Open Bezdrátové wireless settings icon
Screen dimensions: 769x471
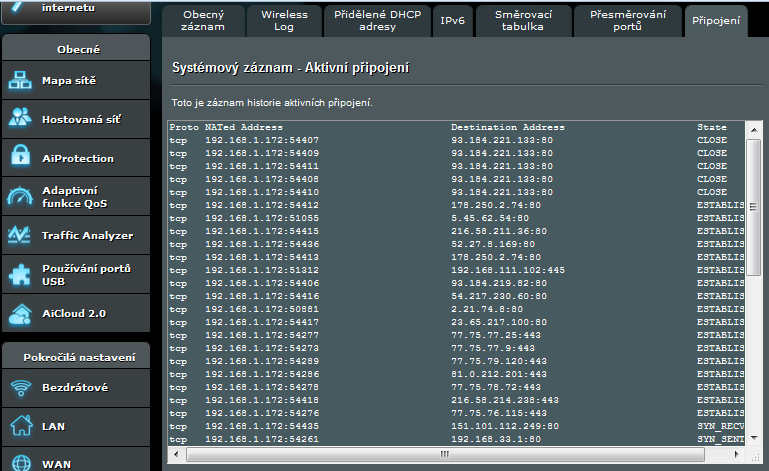pos(21,387)
